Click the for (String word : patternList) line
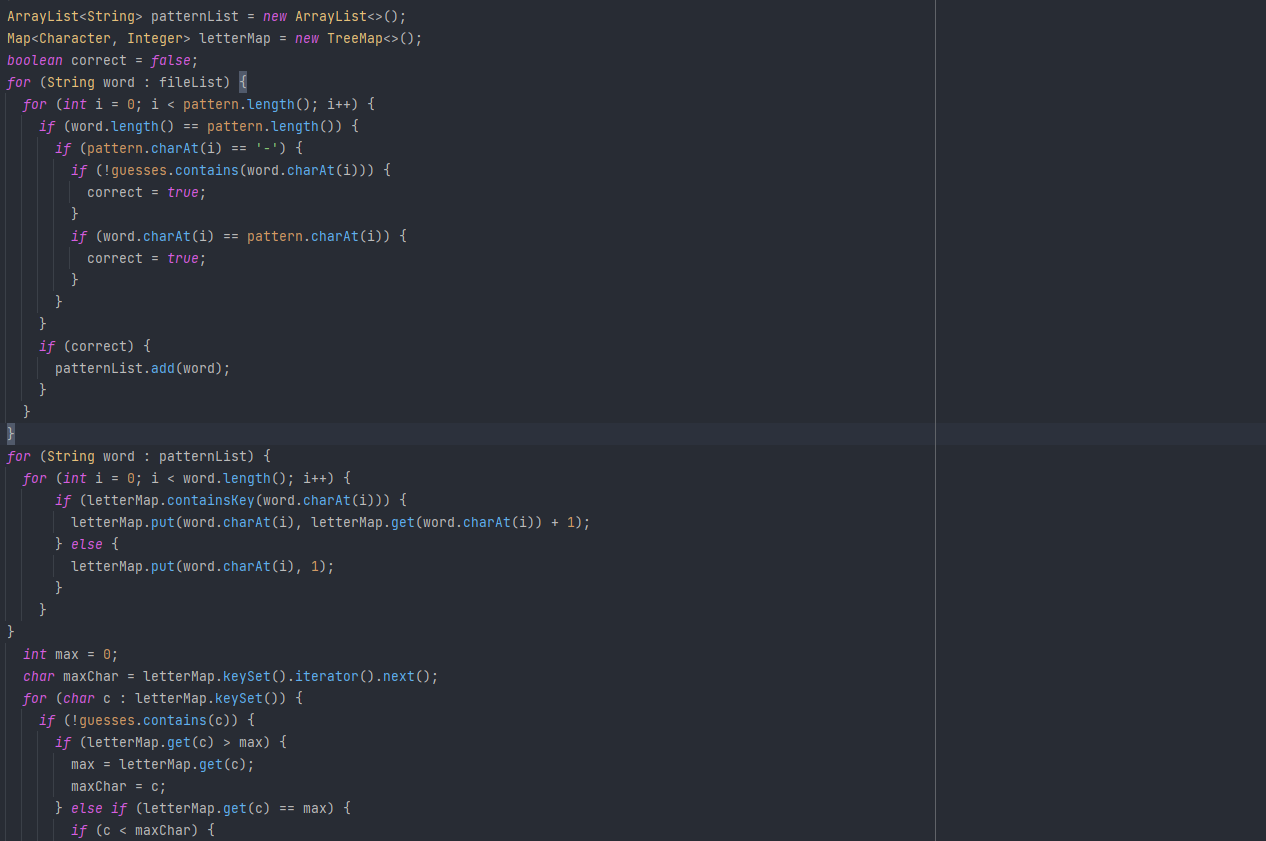The image size is (1266, 841). click(139, 456)
